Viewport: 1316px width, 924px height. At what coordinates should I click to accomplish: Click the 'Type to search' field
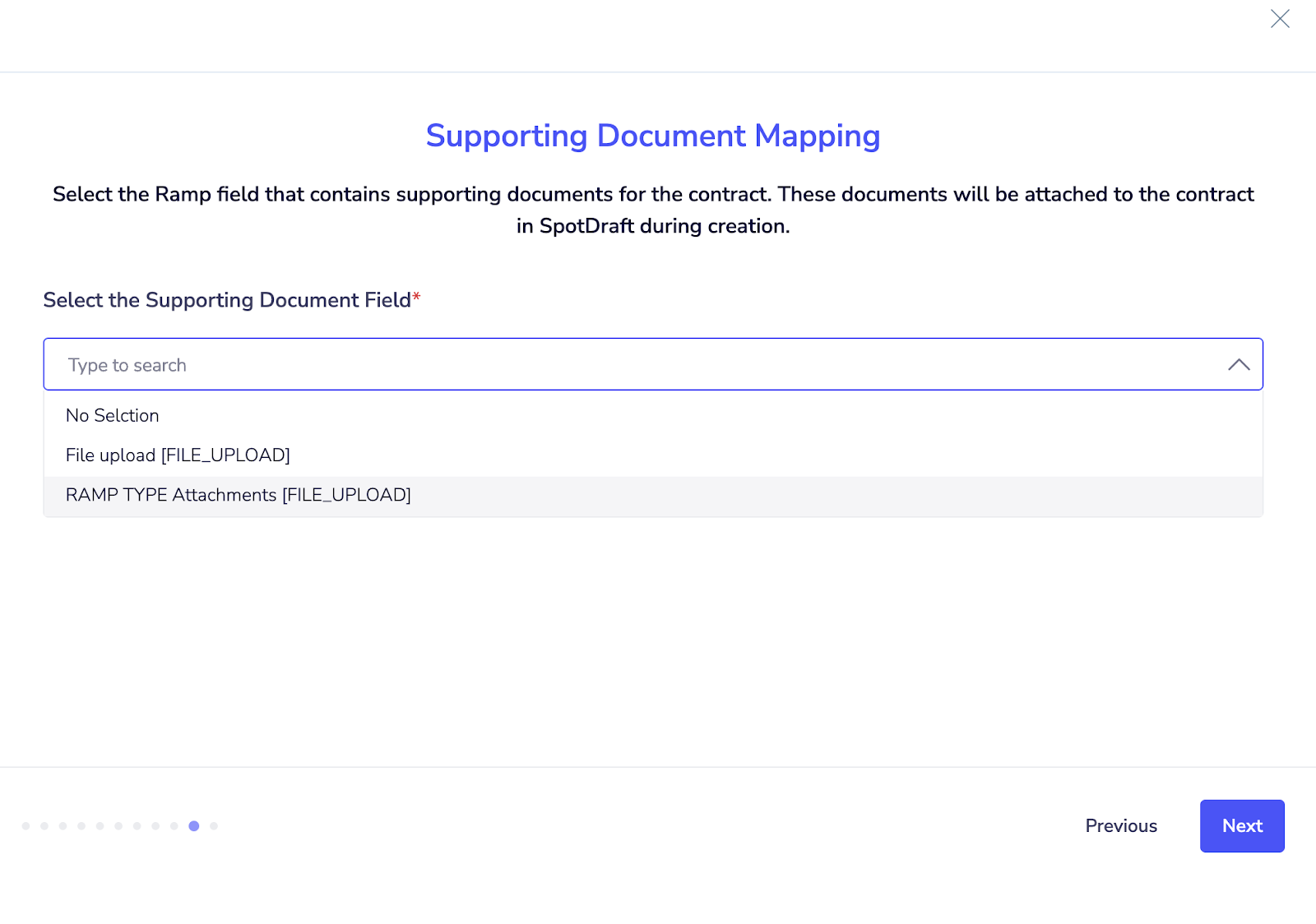(x=653, y=364)
